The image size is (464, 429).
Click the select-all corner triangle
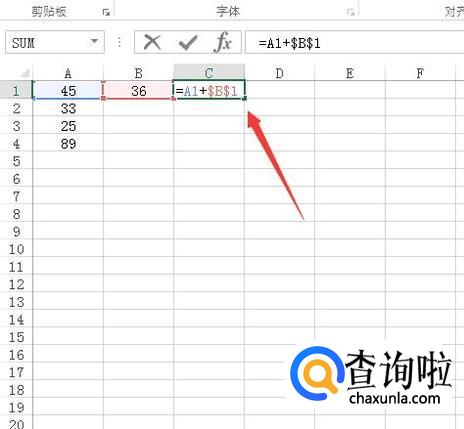[x=25, y=72]
